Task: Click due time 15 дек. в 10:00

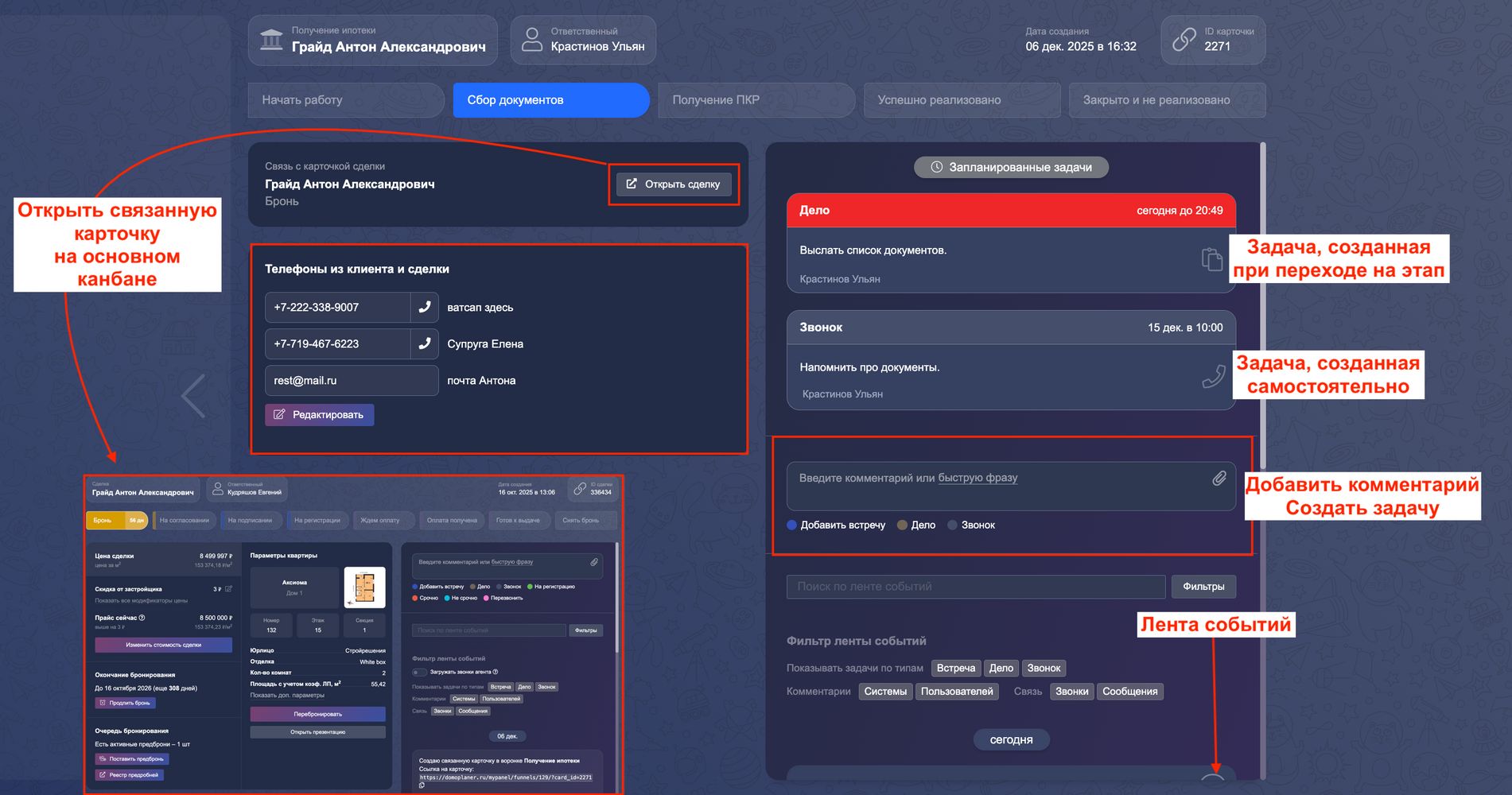Action: [x=1185, y=328]
